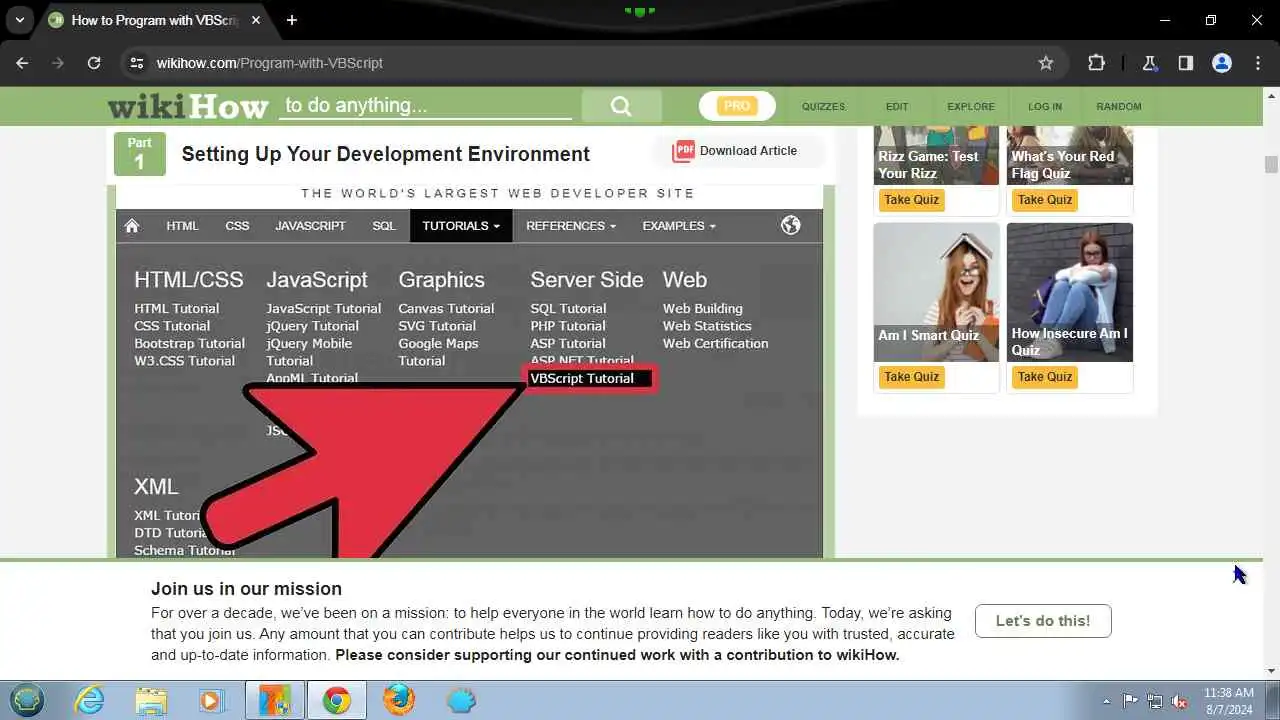Toggle the Chrome side panel
The width and height of the screenshot is (1280, 720).
[1186, 63]
